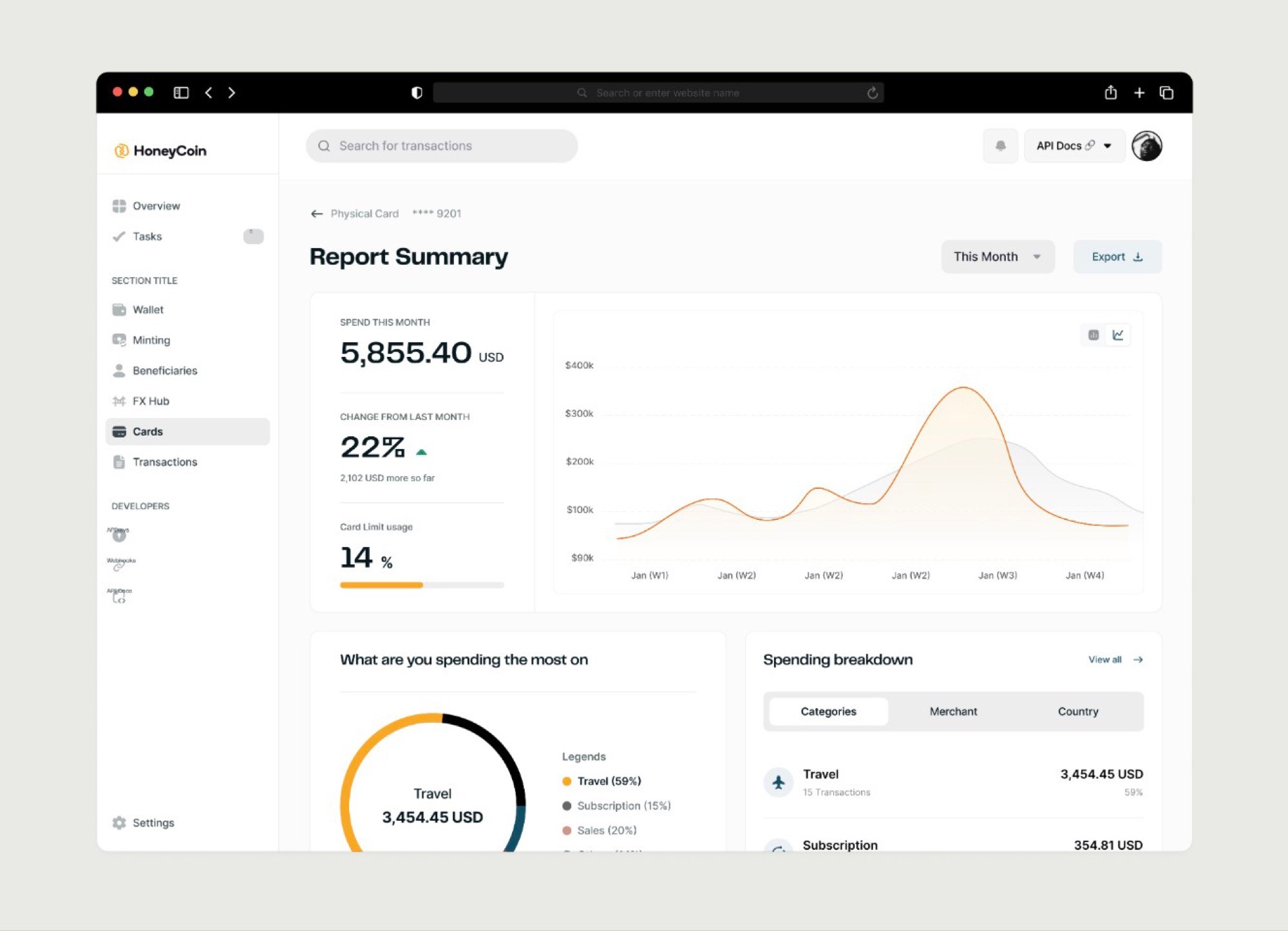The height and width of the screenshot is (931, 1288).
Task: Expand the This Month dropdown
Action: pos(998,256)
